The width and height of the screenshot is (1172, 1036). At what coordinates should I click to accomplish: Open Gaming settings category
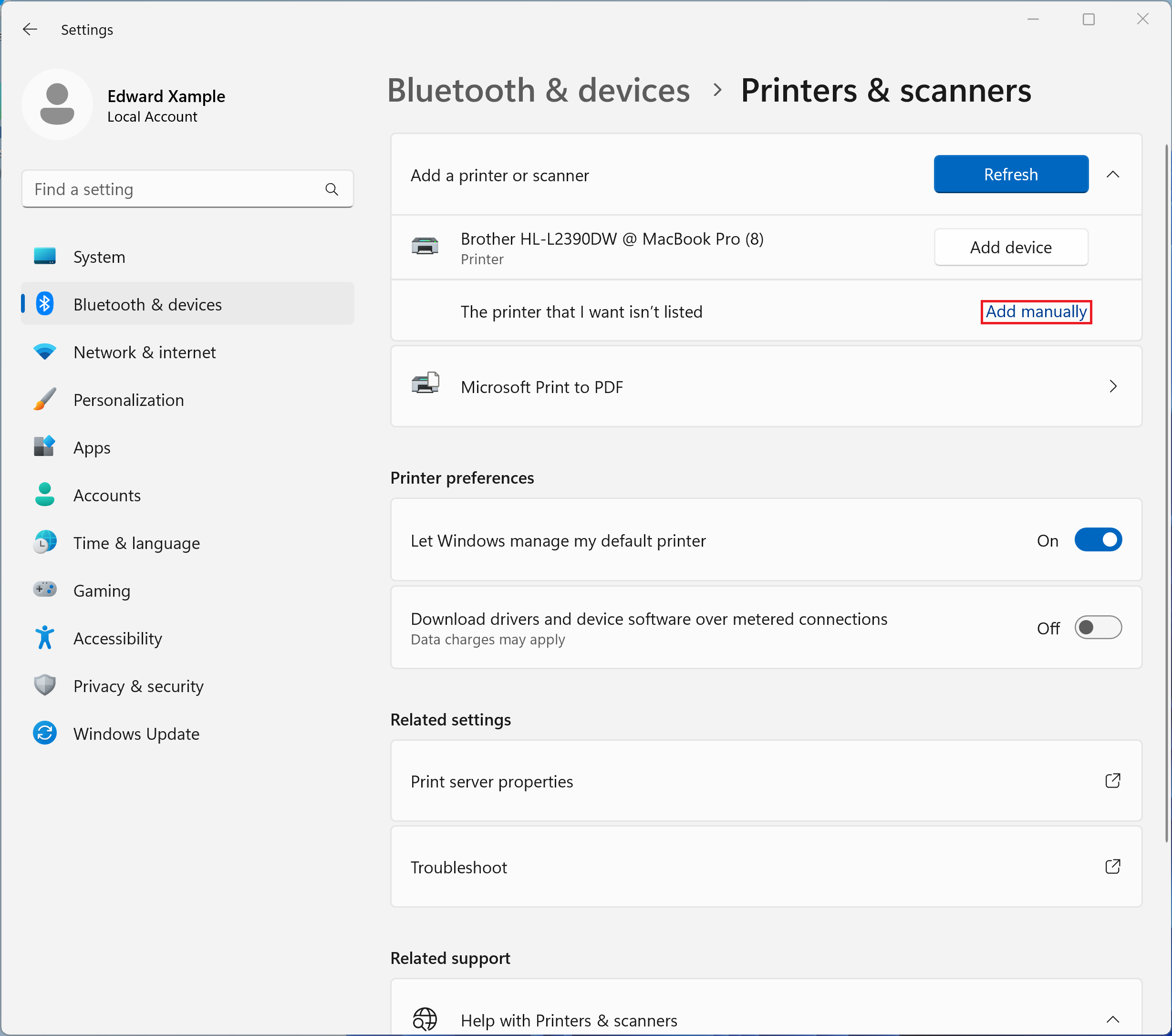coord(187,590)
